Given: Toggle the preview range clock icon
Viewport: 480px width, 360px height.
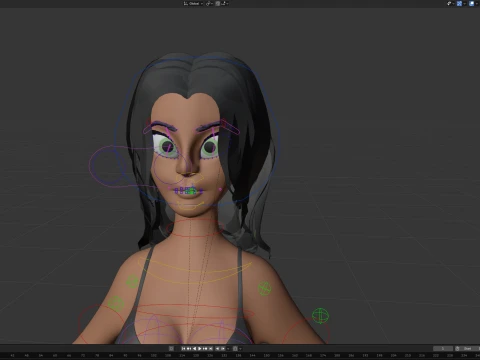Looking at the screenshot, I should 457,349.
